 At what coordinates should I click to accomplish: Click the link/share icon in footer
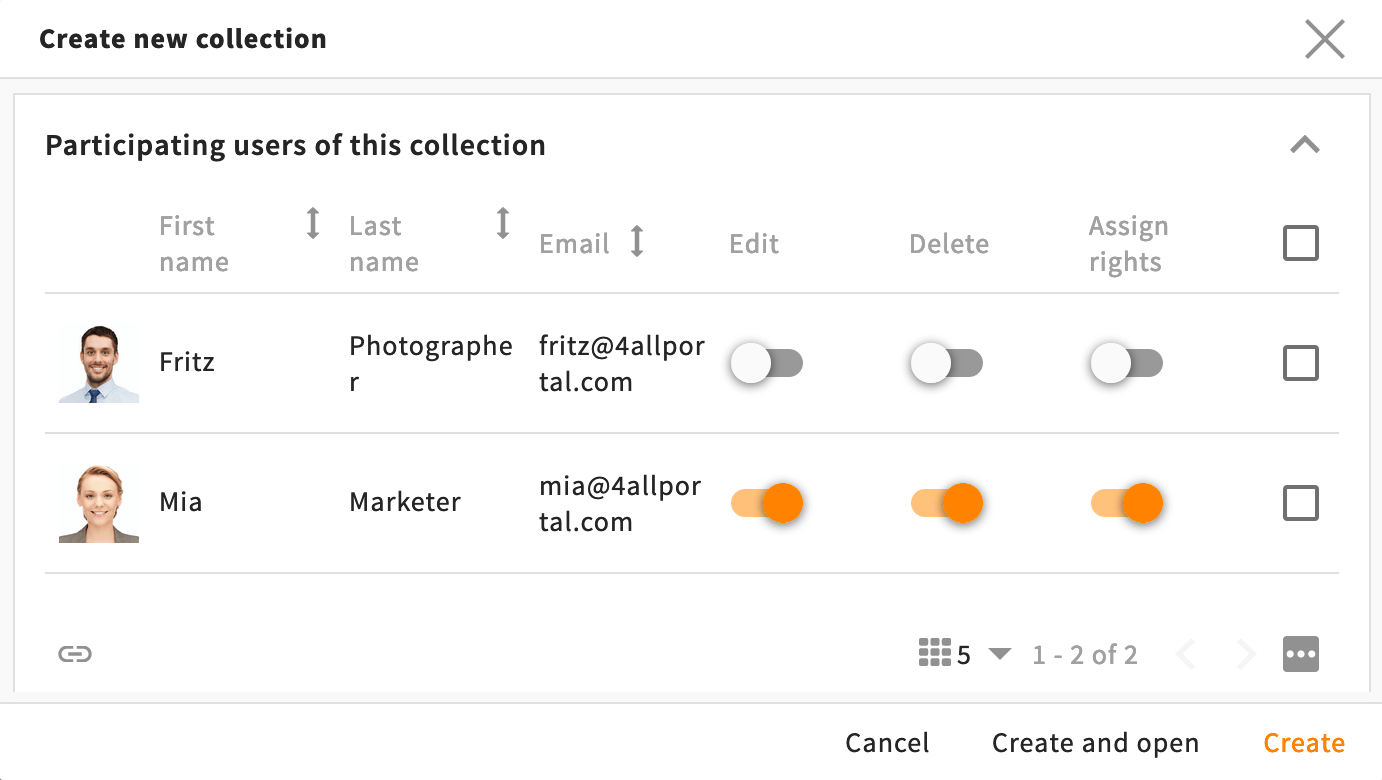click(75, 653)
